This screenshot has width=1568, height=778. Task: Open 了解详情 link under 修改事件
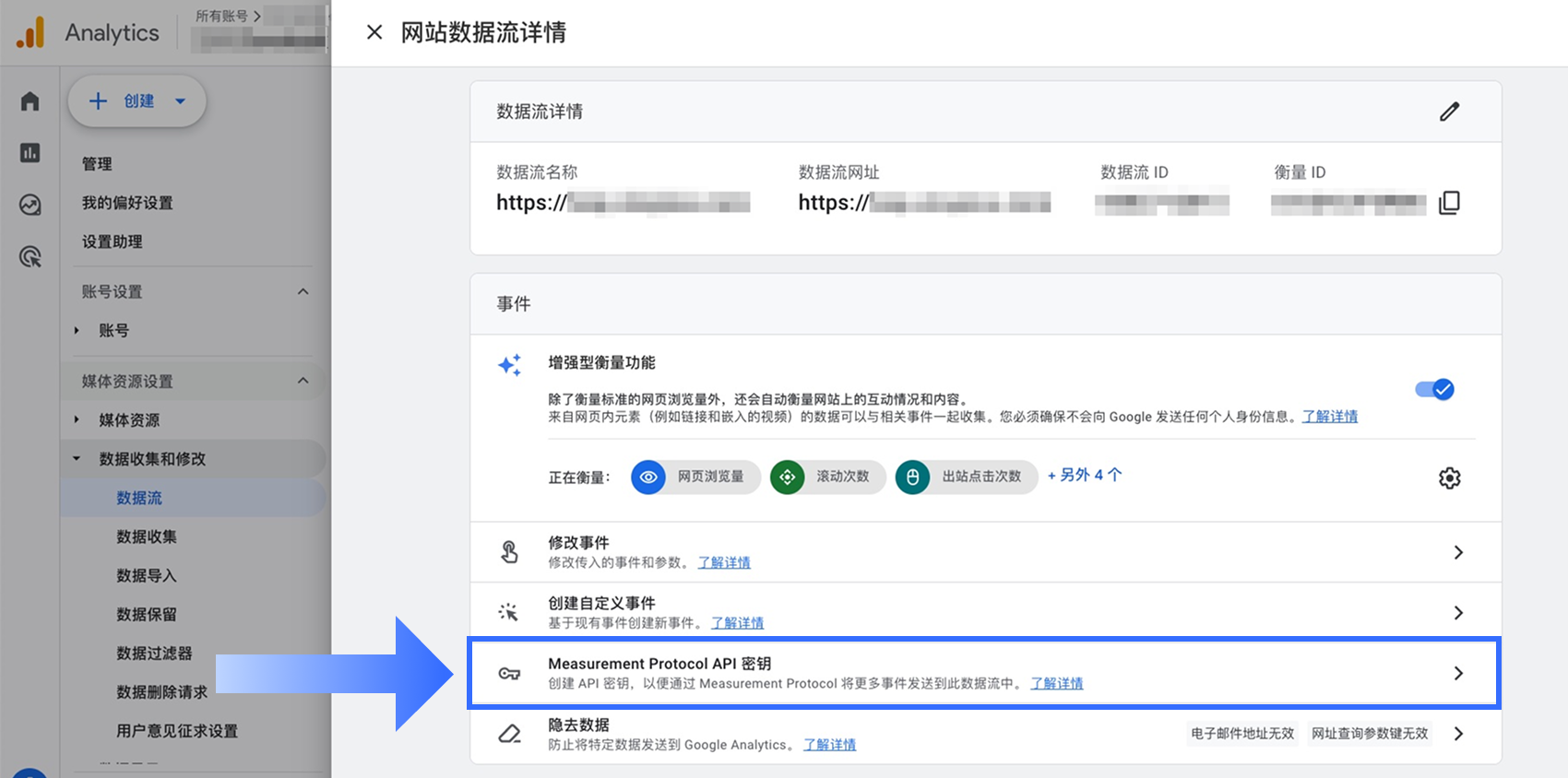click(x=724, y=562)
